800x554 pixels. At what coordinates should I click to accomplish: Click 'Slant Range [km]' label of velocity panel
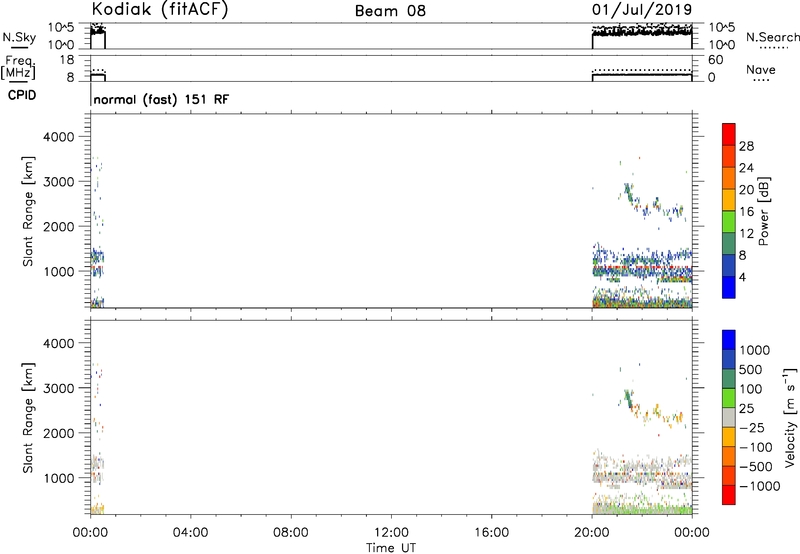(28, 418)
